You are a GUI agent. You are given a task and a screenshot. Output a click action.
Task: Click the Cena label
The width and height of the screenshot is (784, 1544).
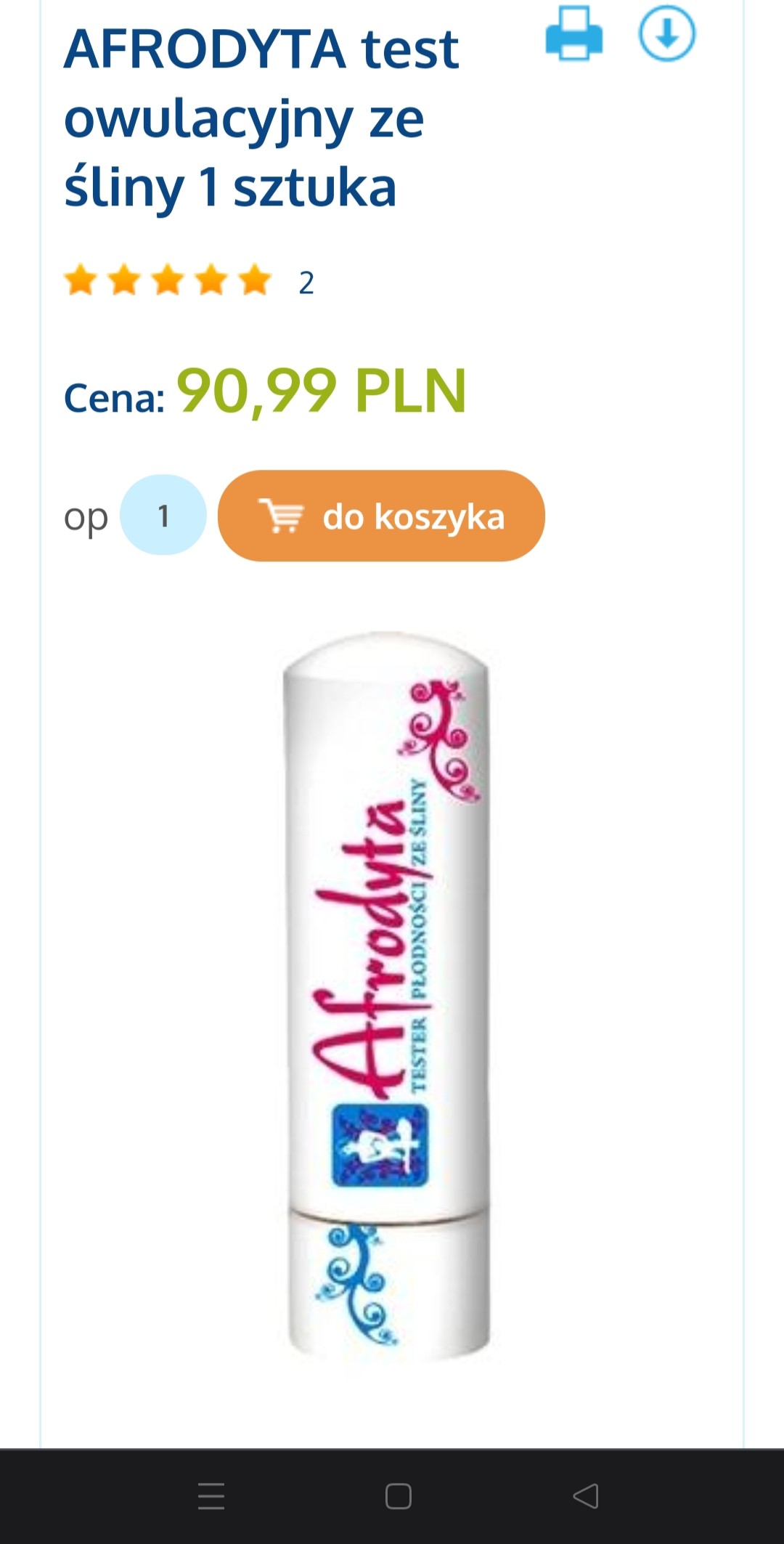tap(115, 398)
